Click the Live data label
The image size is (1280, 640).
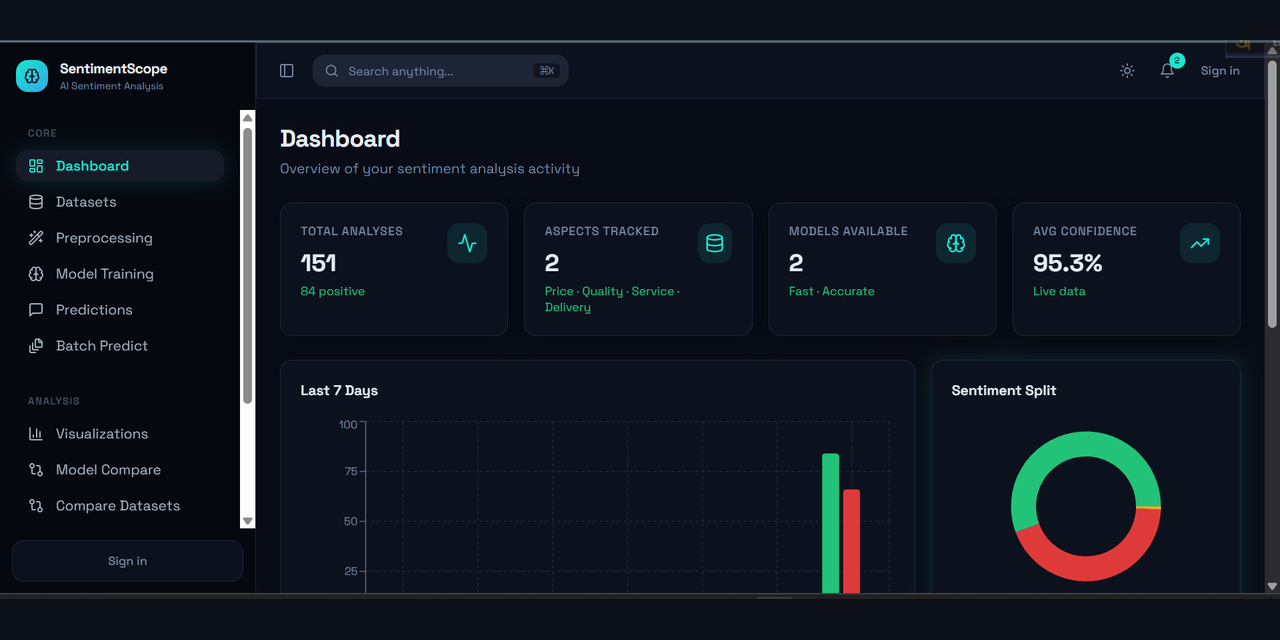(x=1059, y=291)
